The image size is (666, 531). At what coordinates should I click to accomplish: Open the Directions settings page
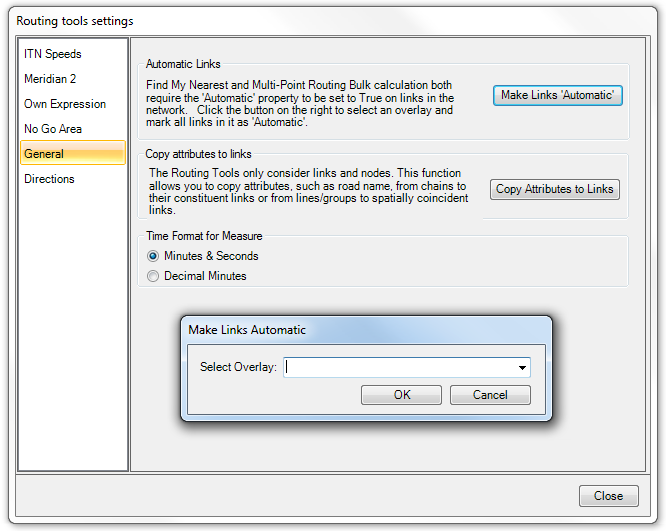[x=49, y=179]
